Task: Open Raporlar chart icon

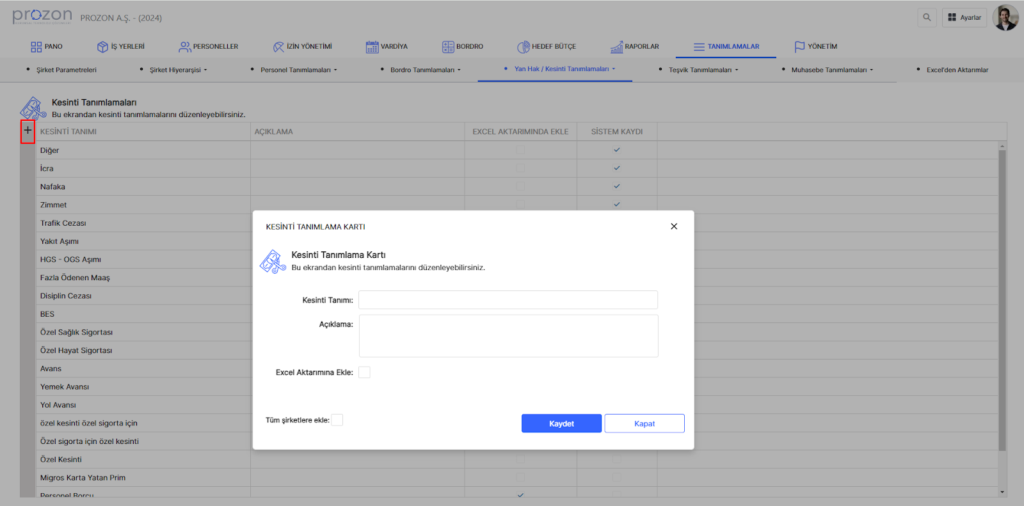Action: [x=615, y=47]
